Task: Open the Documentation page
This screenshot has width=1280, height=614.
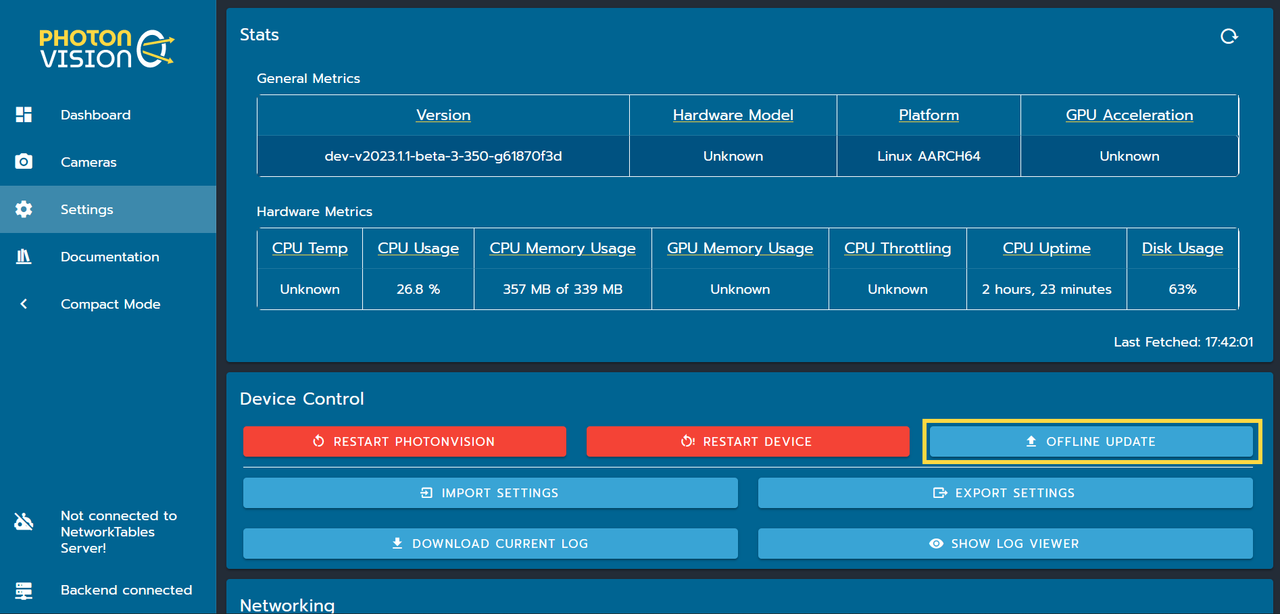Action: point(108,257)
